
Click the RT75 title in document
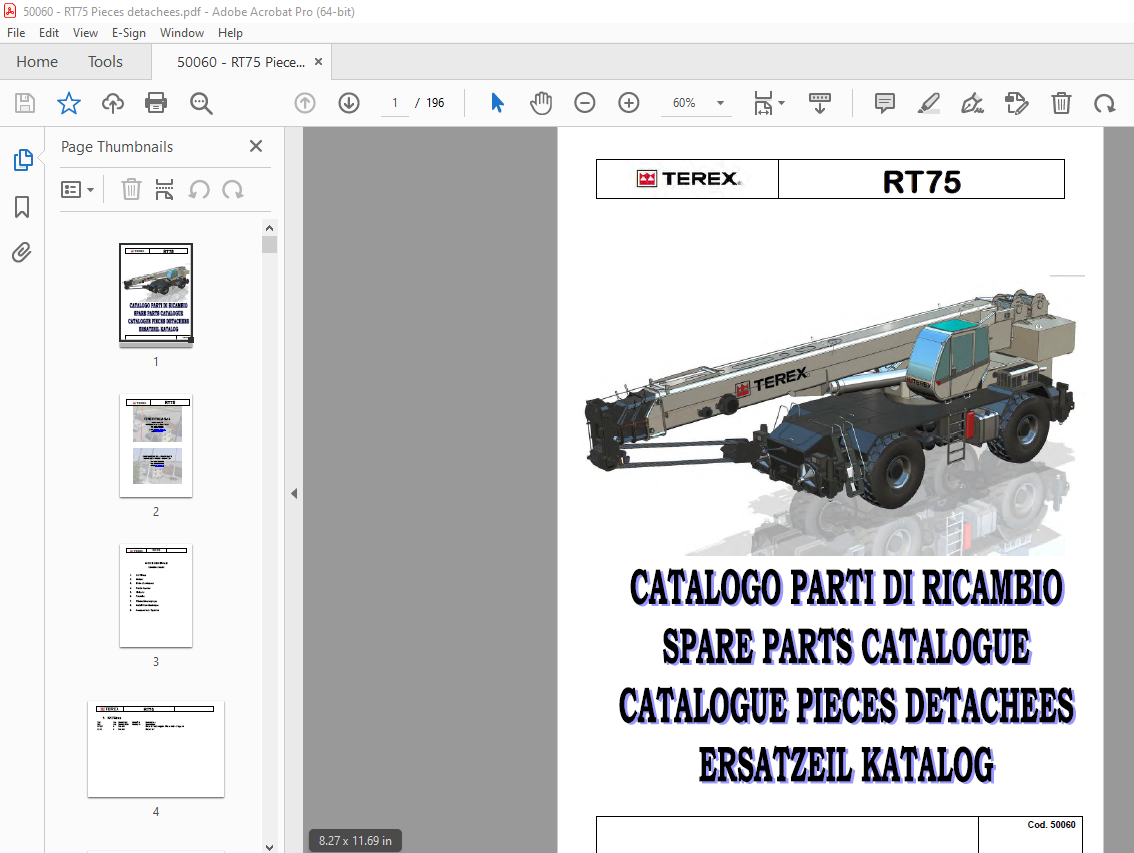point(921,182)
